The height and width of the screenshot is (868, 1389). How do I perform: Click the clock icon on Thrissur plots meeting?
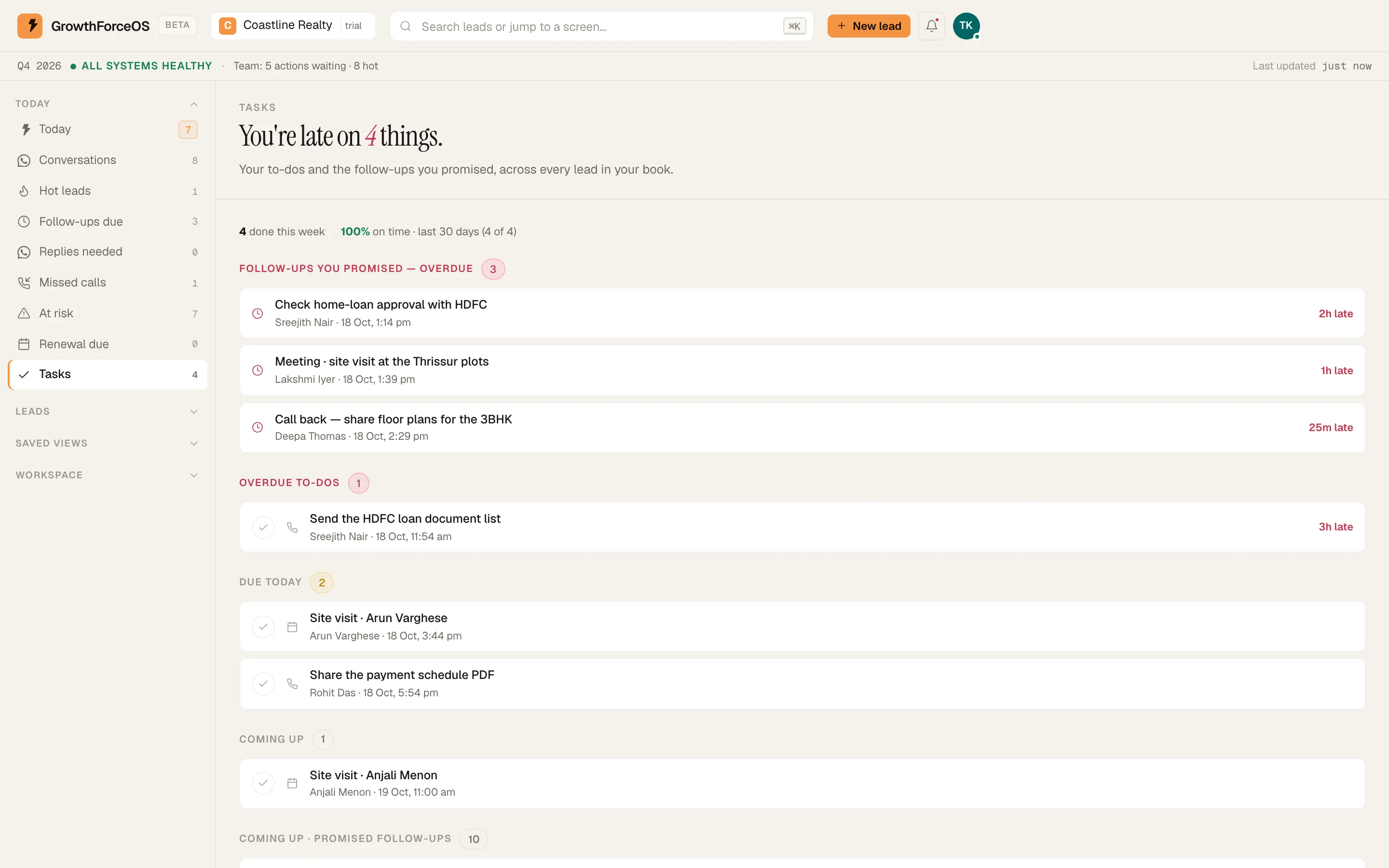[258, 370]
